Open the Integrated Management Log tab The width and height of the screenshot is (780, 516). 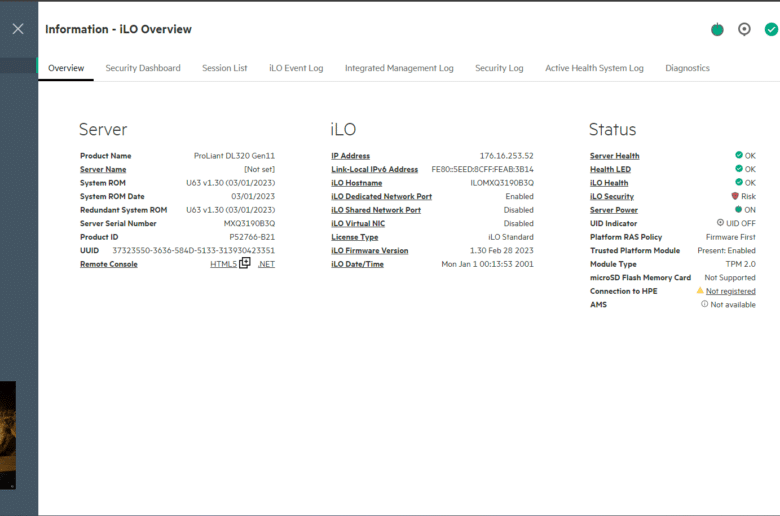pyautogui.click(x=399, y=68)
